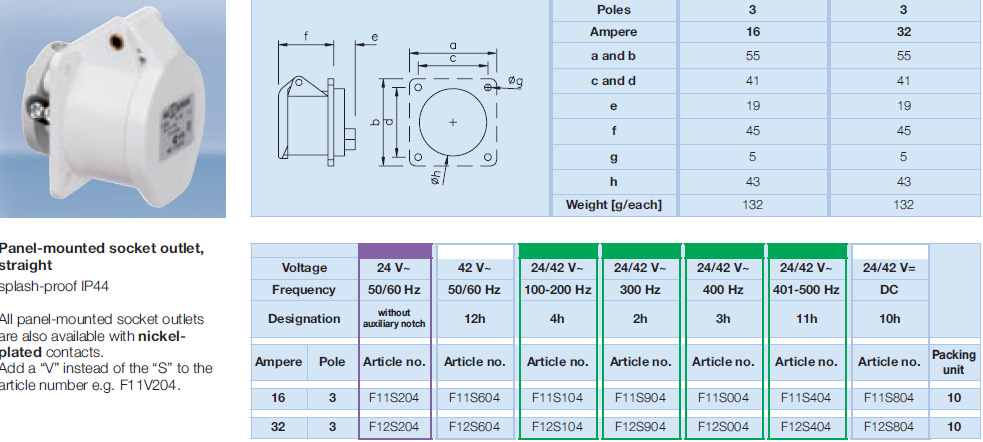983x442 pixels.
Task: Select article number F11S604
Action: click(x=475, y=398)
